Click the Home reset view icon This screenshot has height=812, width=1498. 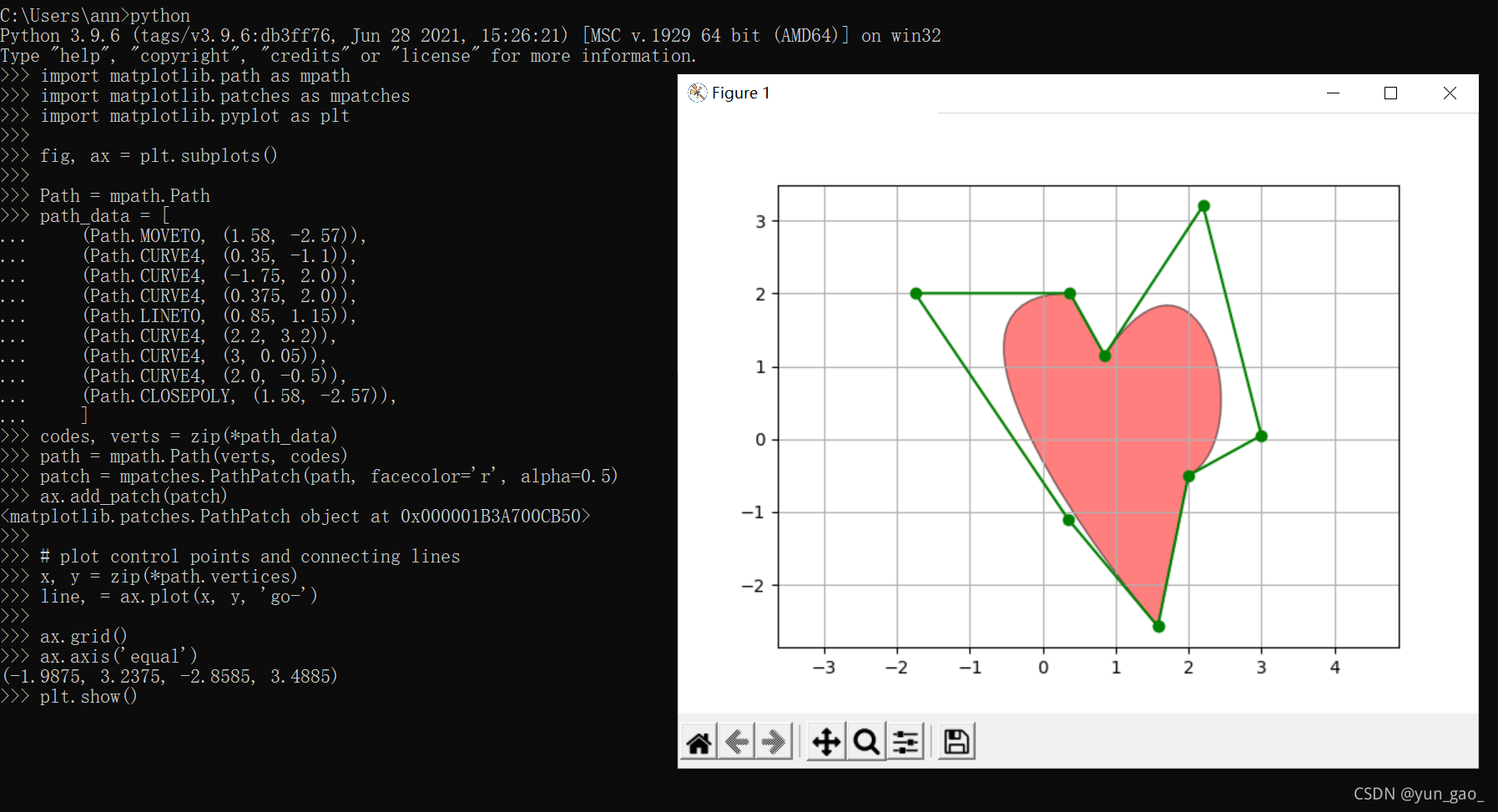tap(699, 741)
